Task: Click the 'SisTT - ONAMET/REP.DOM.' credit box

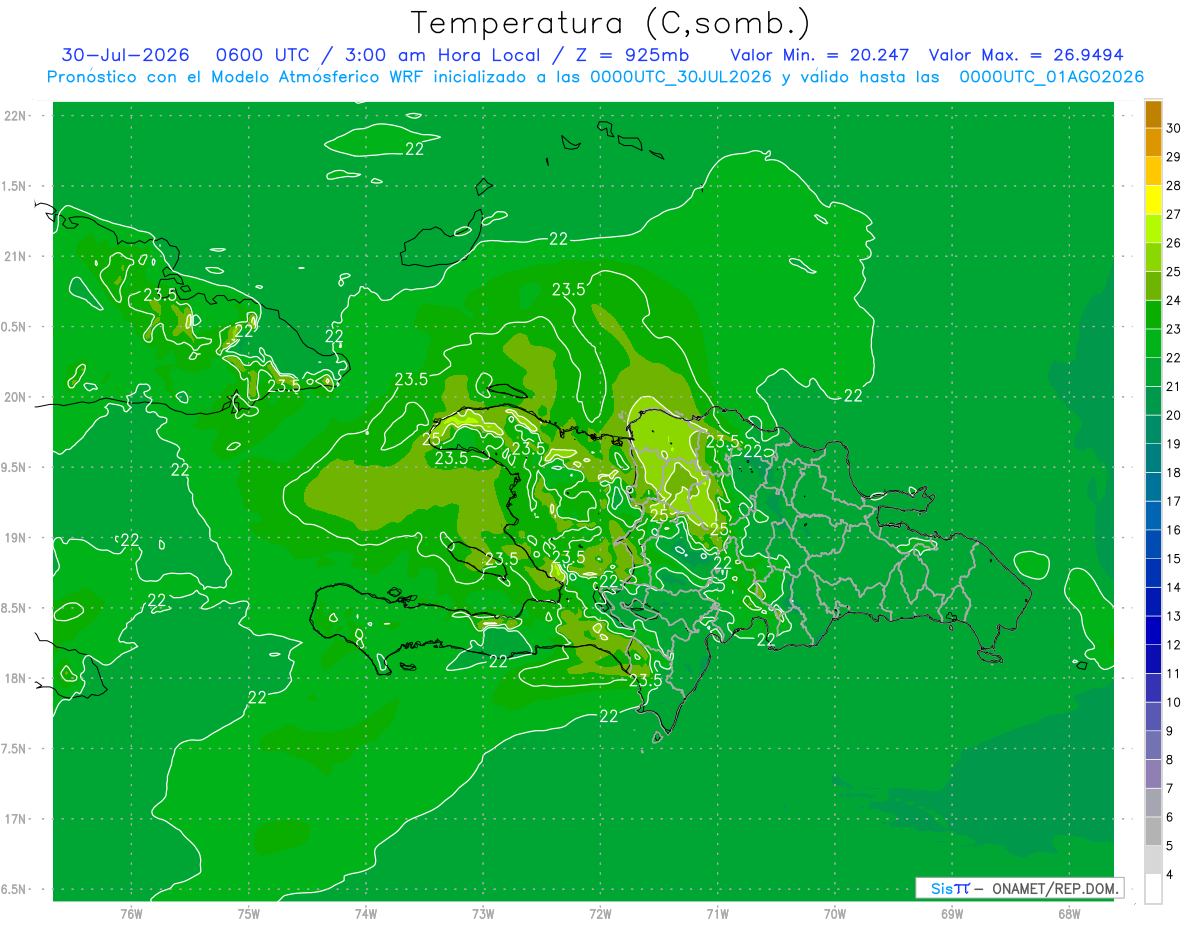Action: click(1019, 888)
